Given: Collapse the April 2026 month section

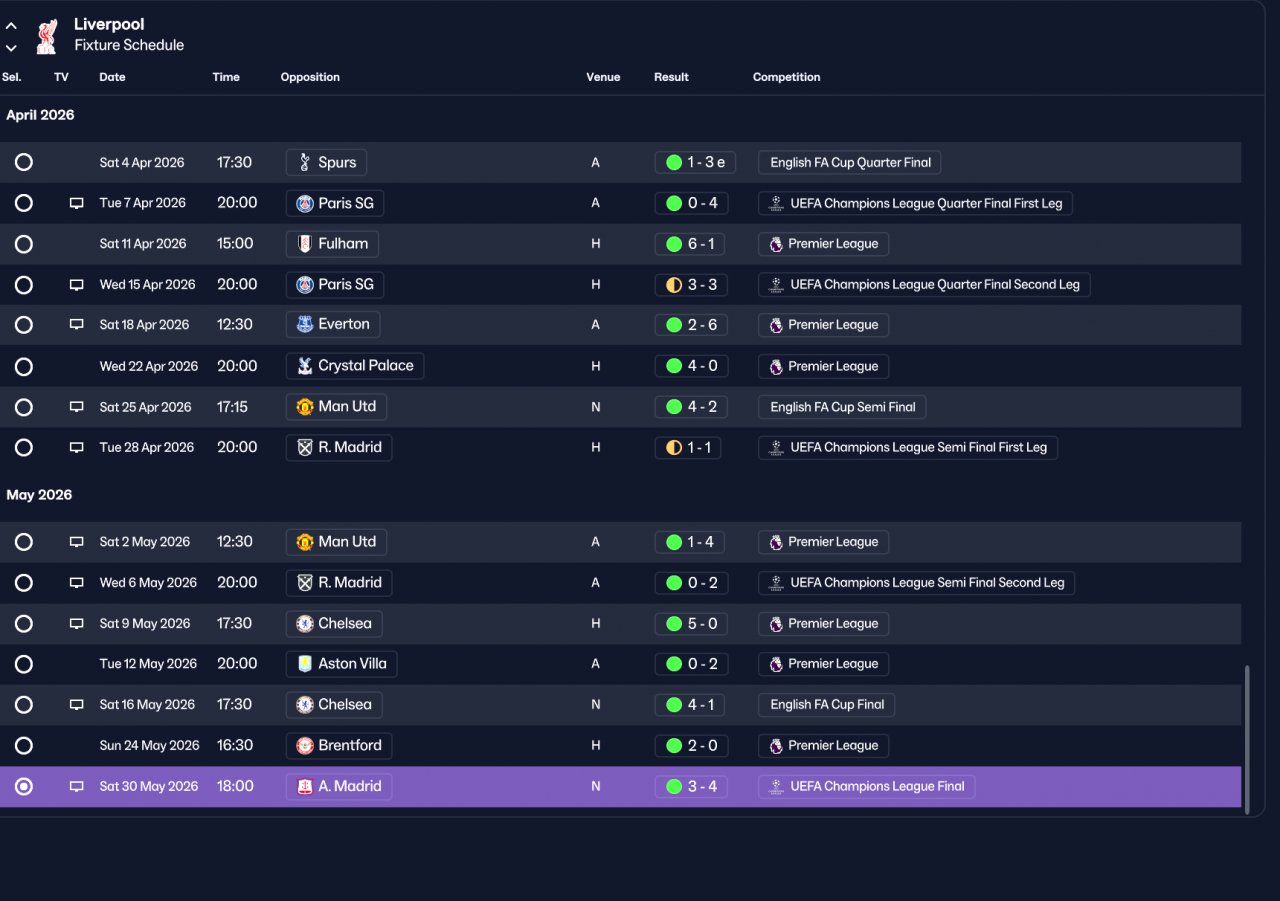Looking at the screenshot, I should click(40, 115).
